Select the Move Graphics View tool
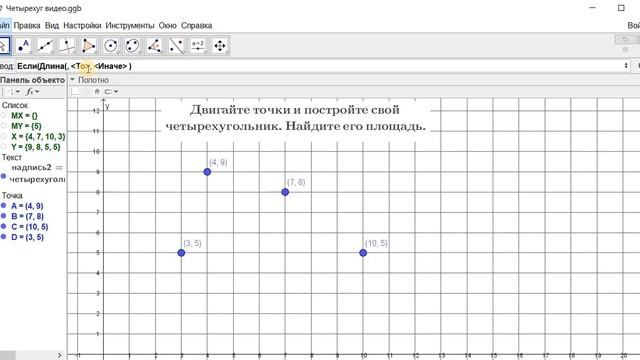640x360 pixels. click(x=220, y=45)
